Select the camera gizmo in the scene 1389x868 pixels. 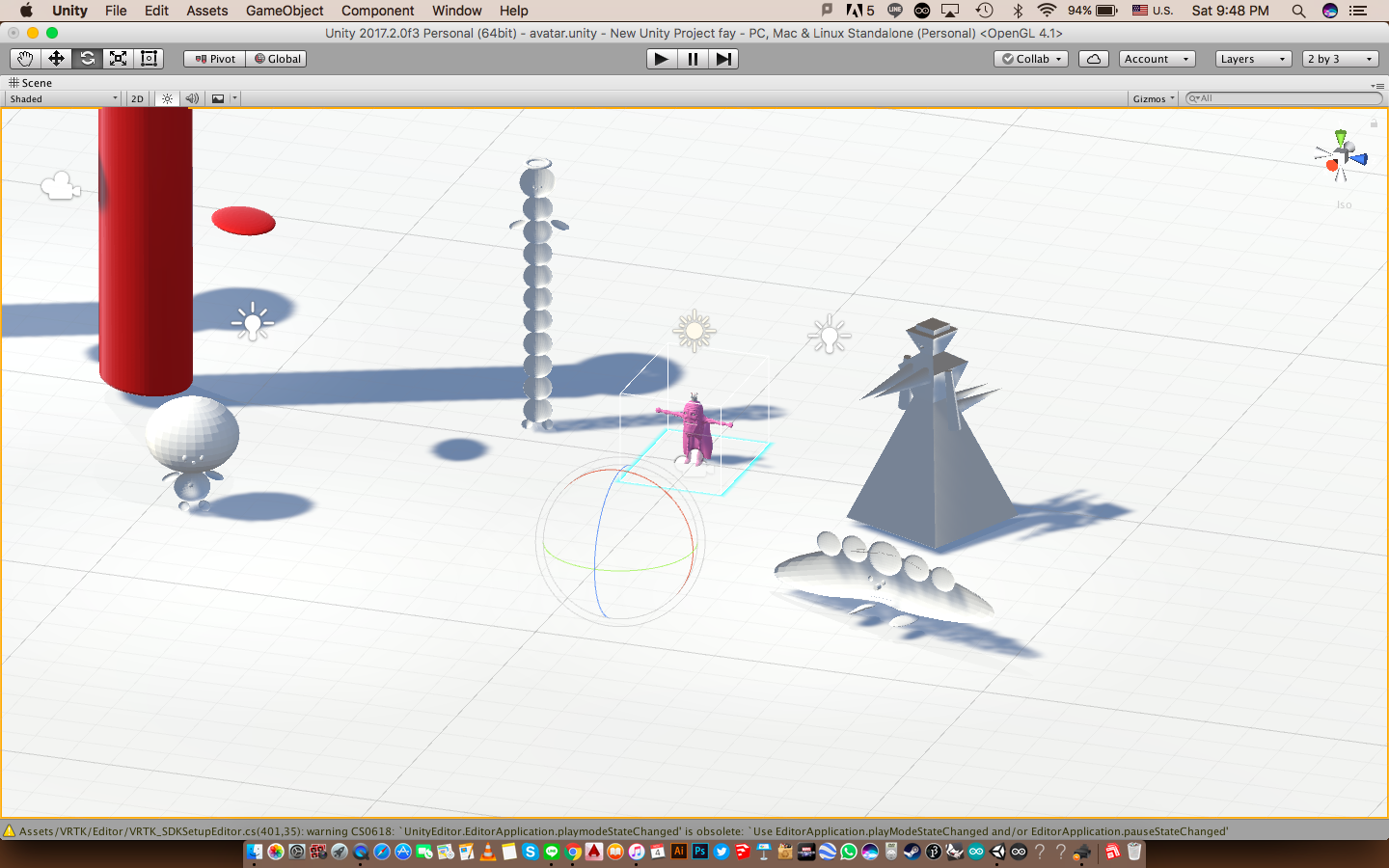pos(60,185)
